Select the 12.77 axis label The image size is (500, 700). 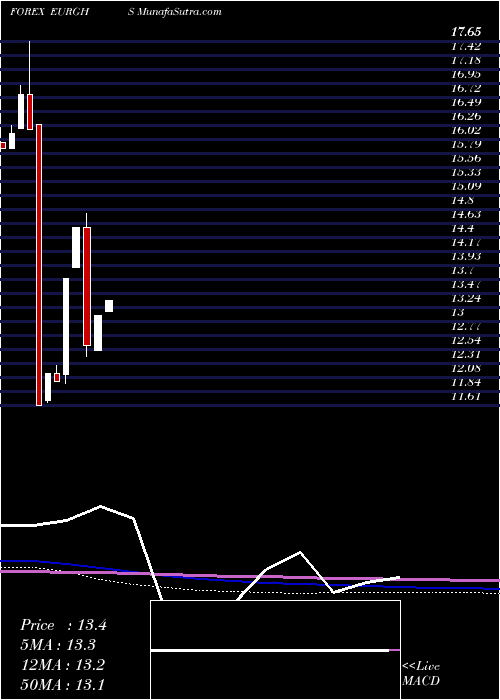pyautogui.click(x=466, y=326)
